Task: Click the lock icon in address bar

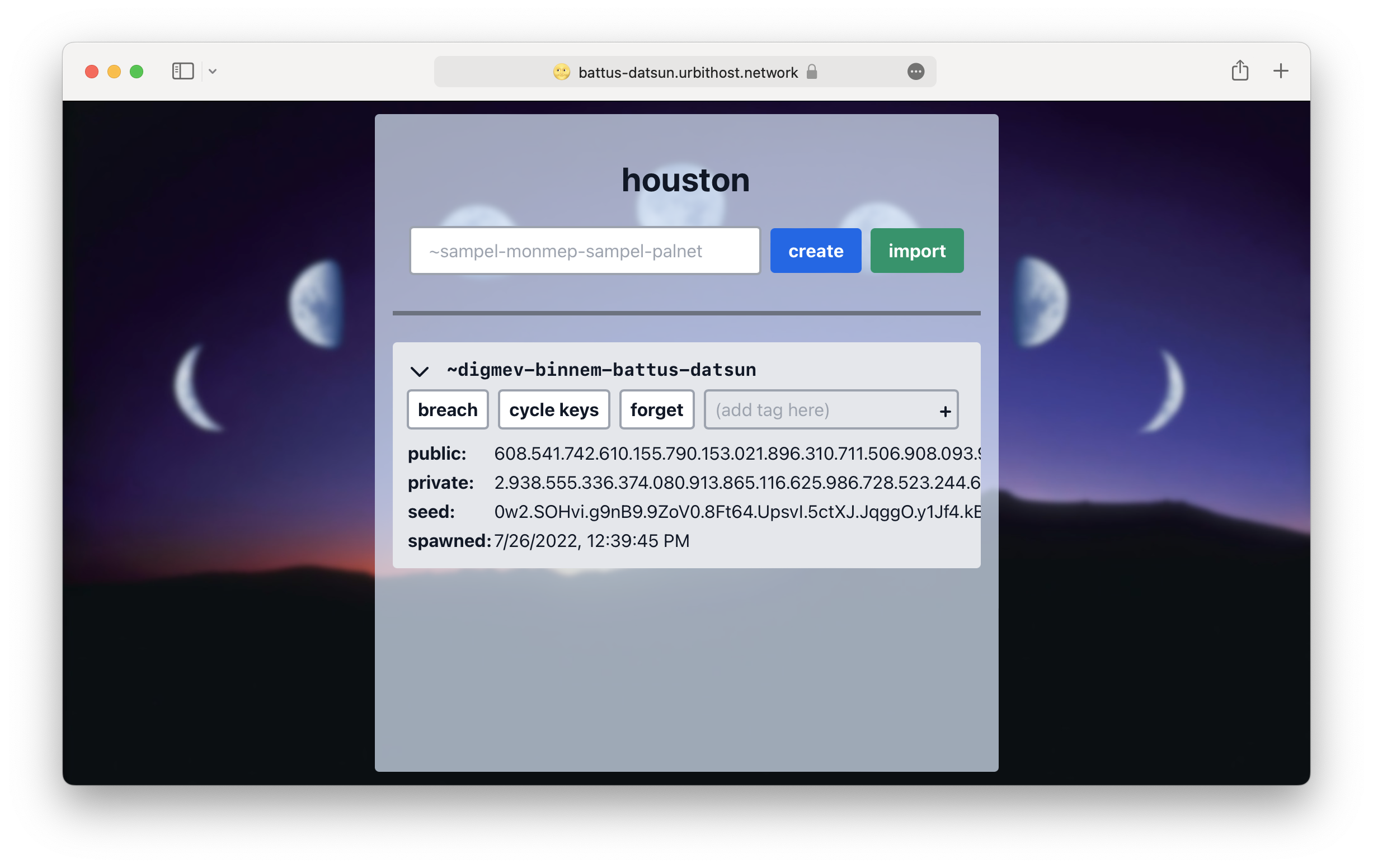Action: tap(812, 72)
